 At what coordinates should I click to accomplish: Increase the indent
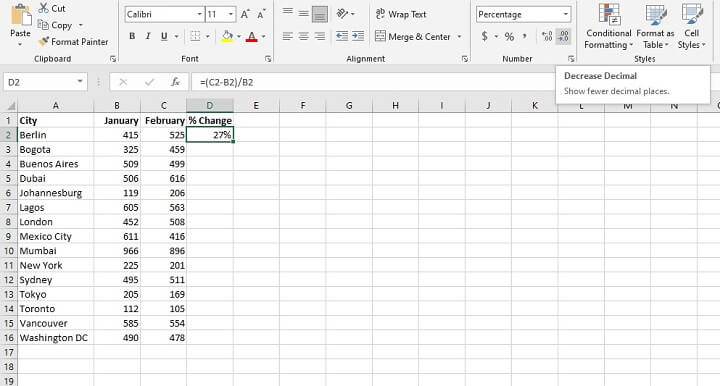358,36
